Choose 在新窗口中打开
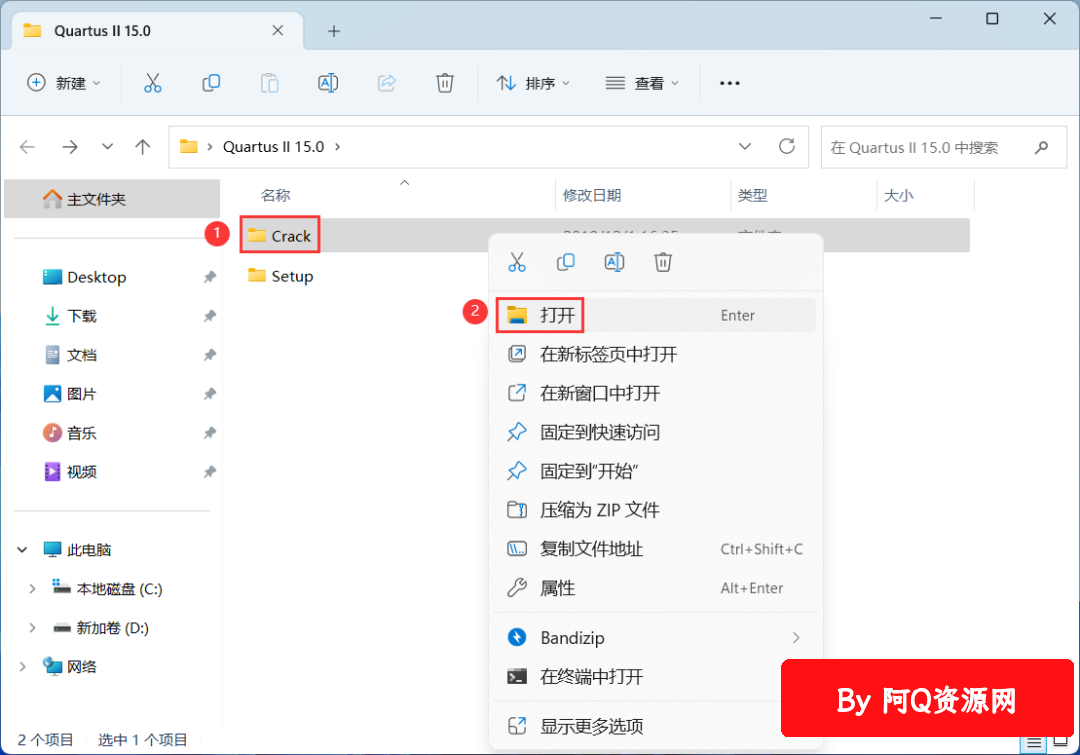The height and width of the screenshot is (755, 1080). 656,393
